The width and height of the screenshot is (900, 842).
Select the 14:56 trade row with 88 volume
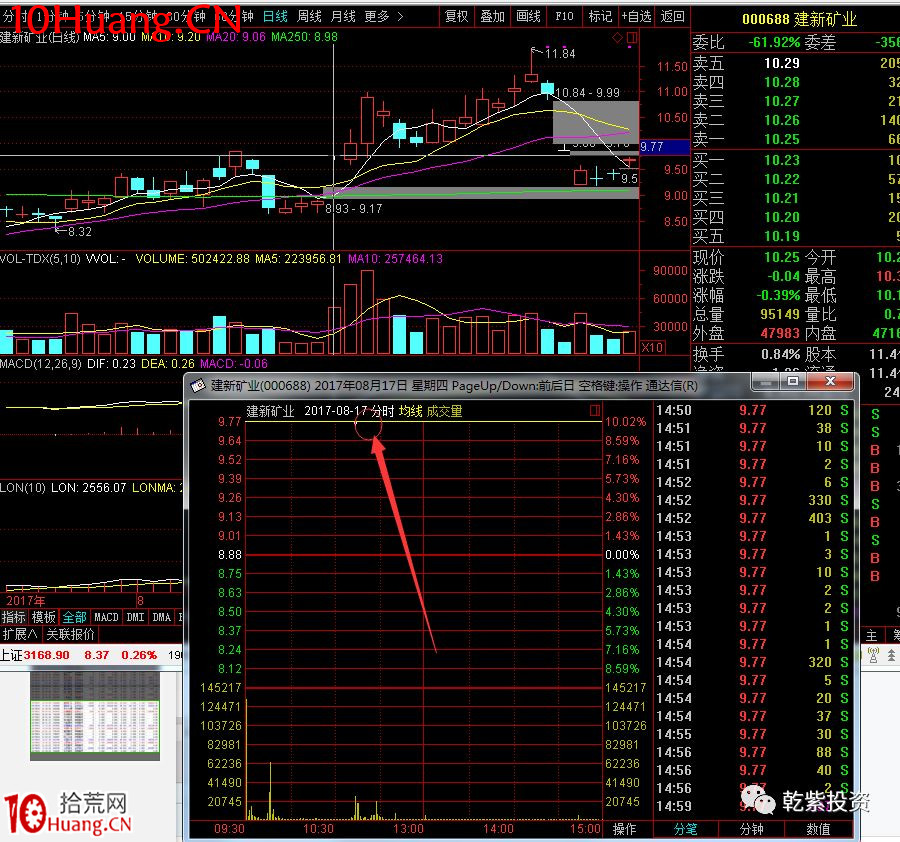pyautogui.click(x=752, y=752)
